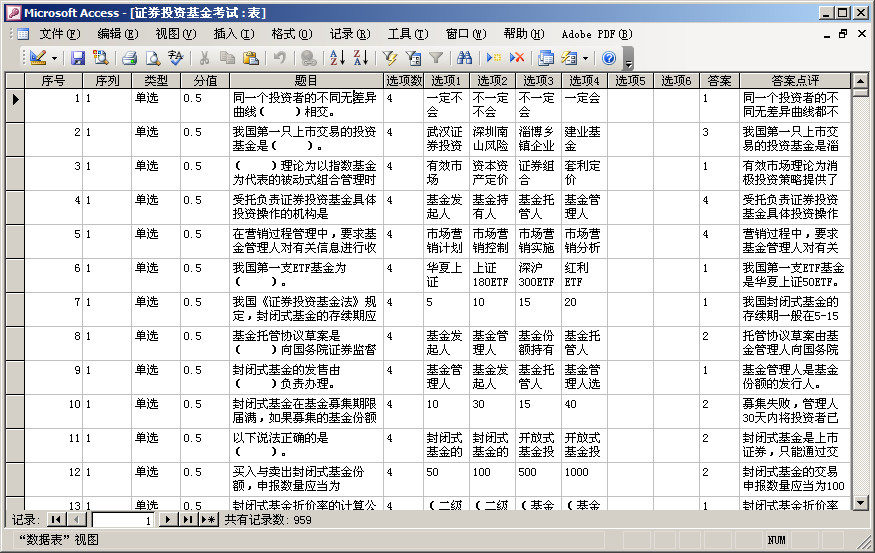Click the New Record toolbar icon
The image size is (875, 553).
click(493, 57)
